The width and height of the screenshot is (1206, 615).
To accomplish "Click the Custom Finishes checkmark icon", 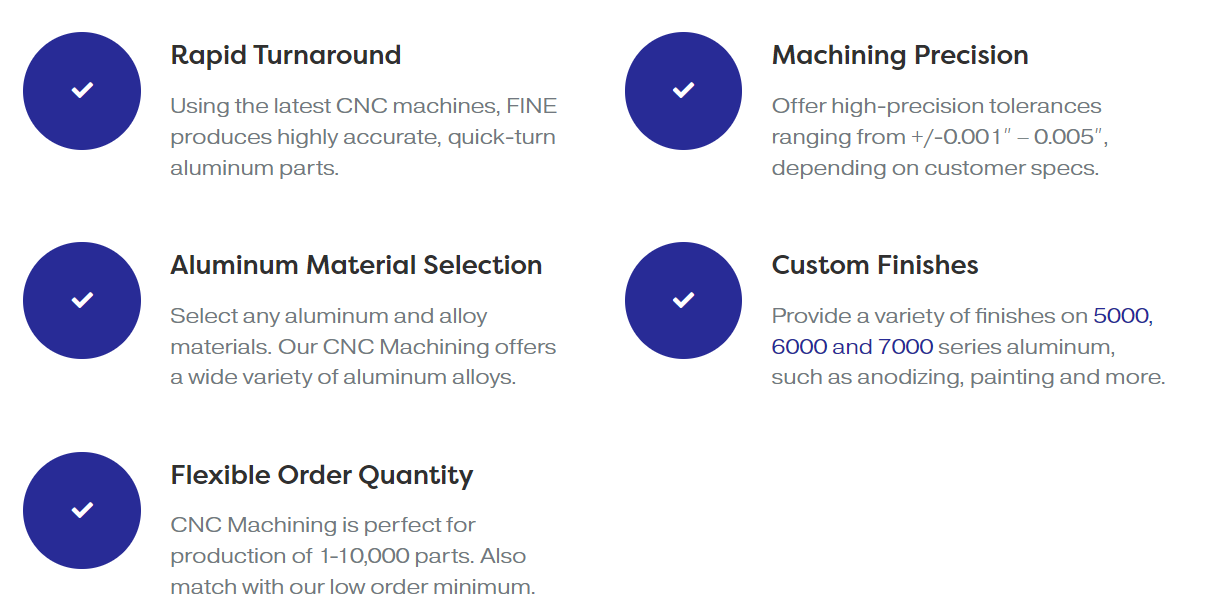I will (683, 300).
